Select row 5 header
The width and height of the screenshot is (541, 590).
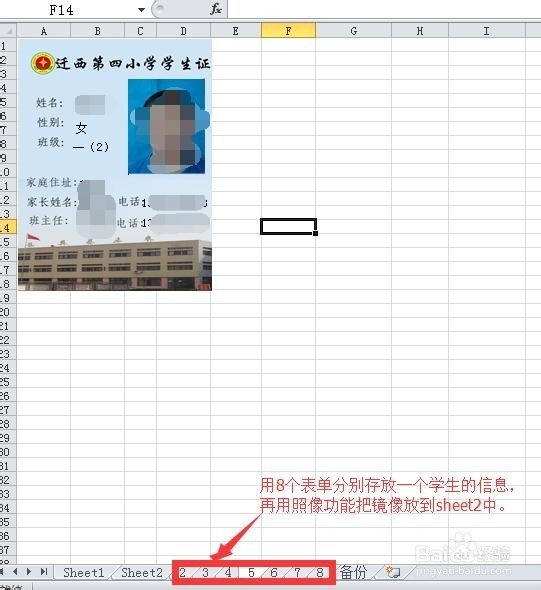click(8, 102)
